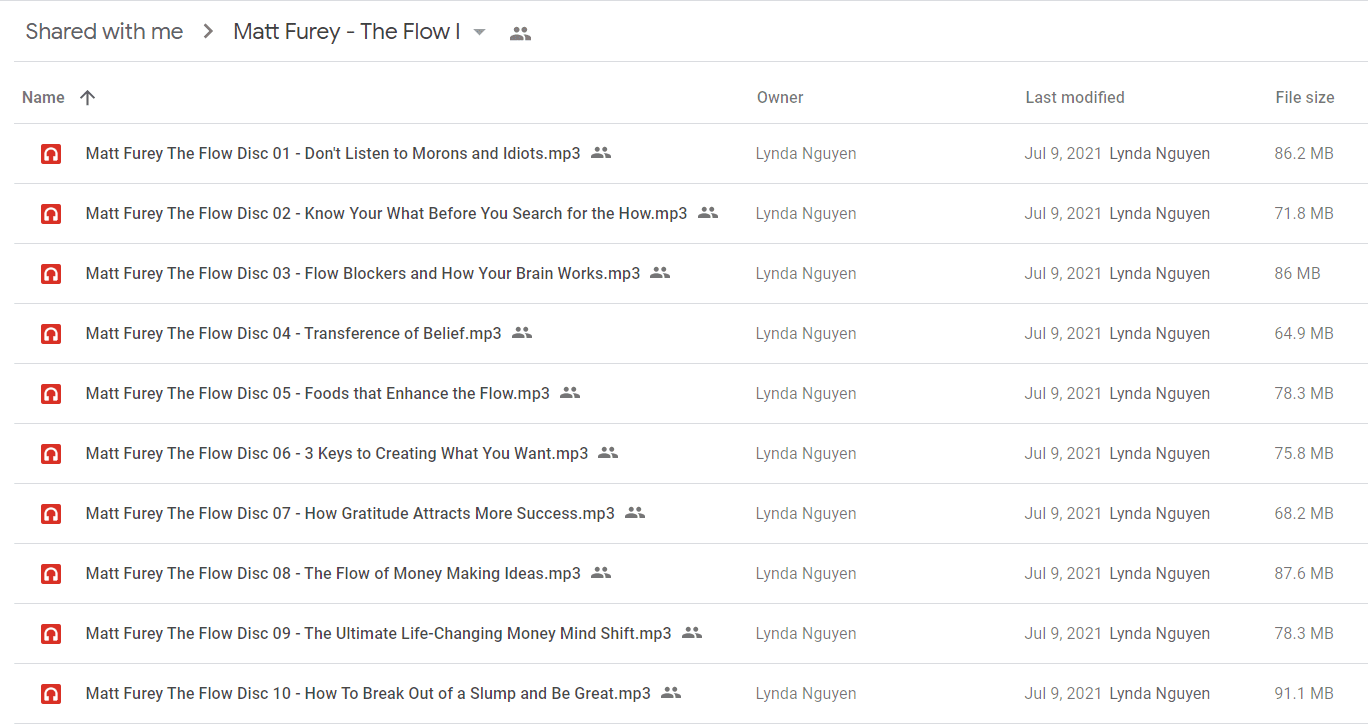Reverse sort order with the Name arrow
Screen dimensions: 1368x728
[88, 97]
